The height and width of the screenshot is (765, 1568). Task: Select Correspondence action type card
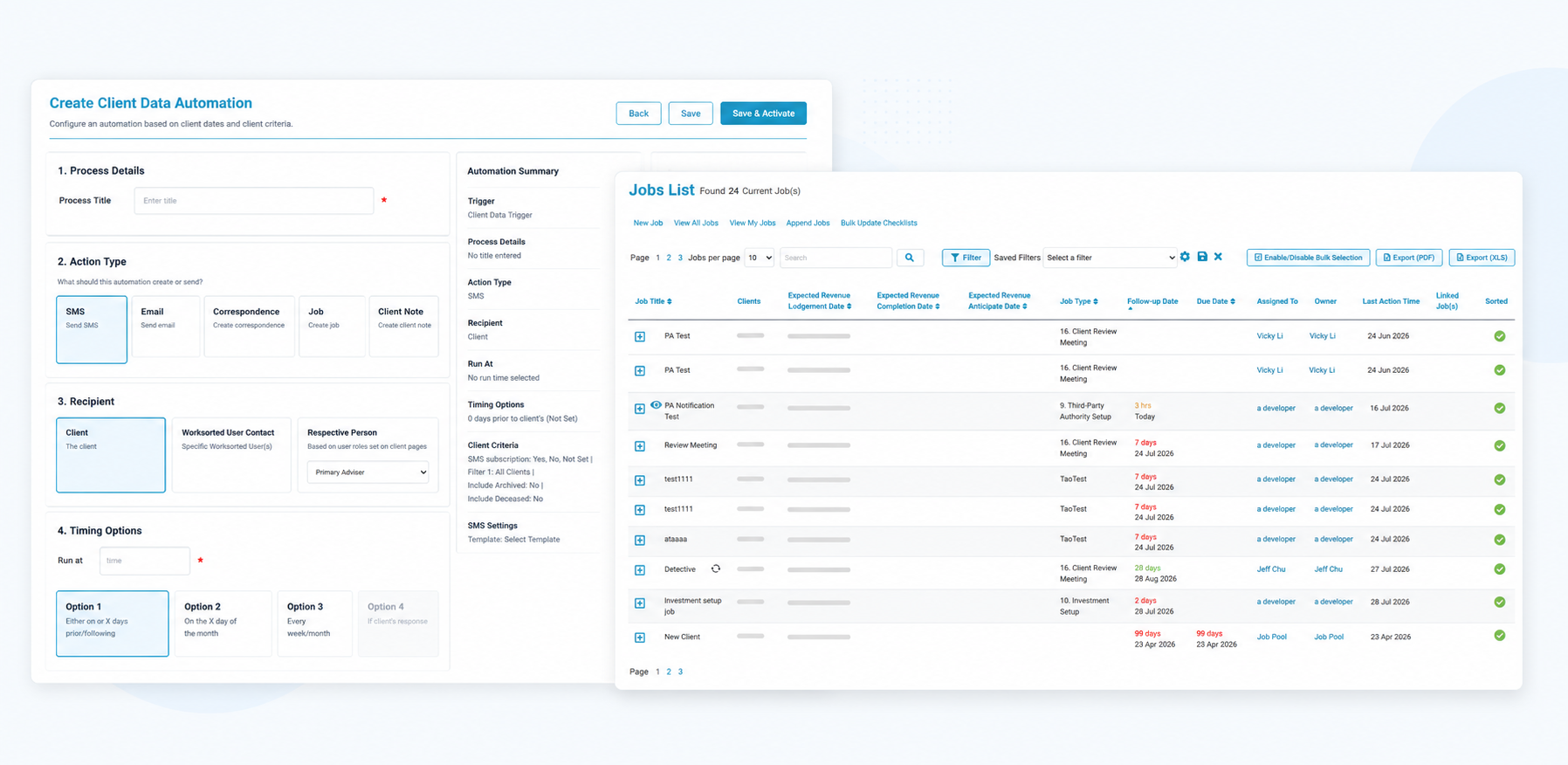pos(249,327)
